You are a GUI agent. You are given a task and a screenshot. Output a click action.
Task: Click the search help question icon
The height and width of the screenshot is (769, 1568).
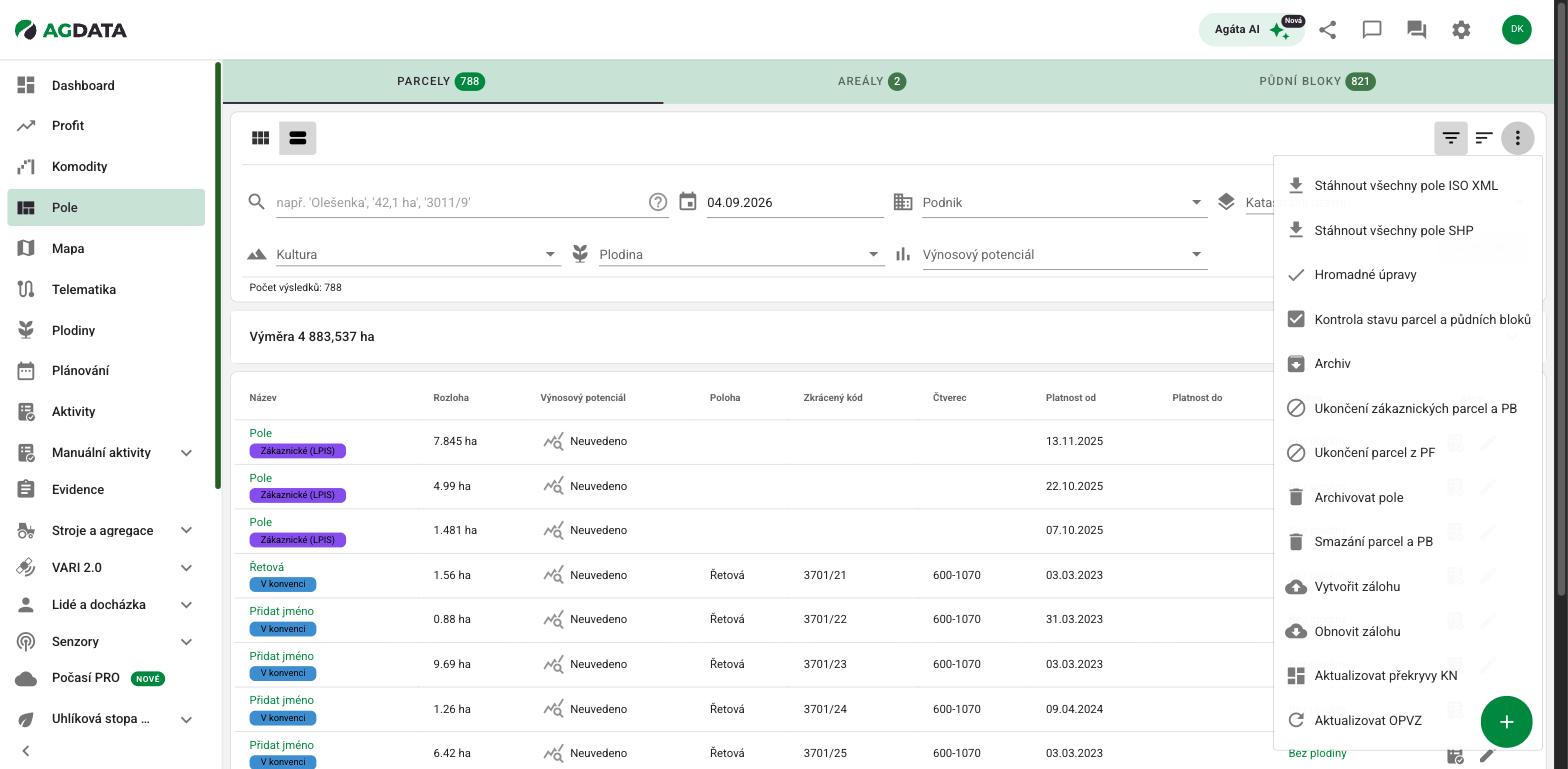[x=658, y=202]
